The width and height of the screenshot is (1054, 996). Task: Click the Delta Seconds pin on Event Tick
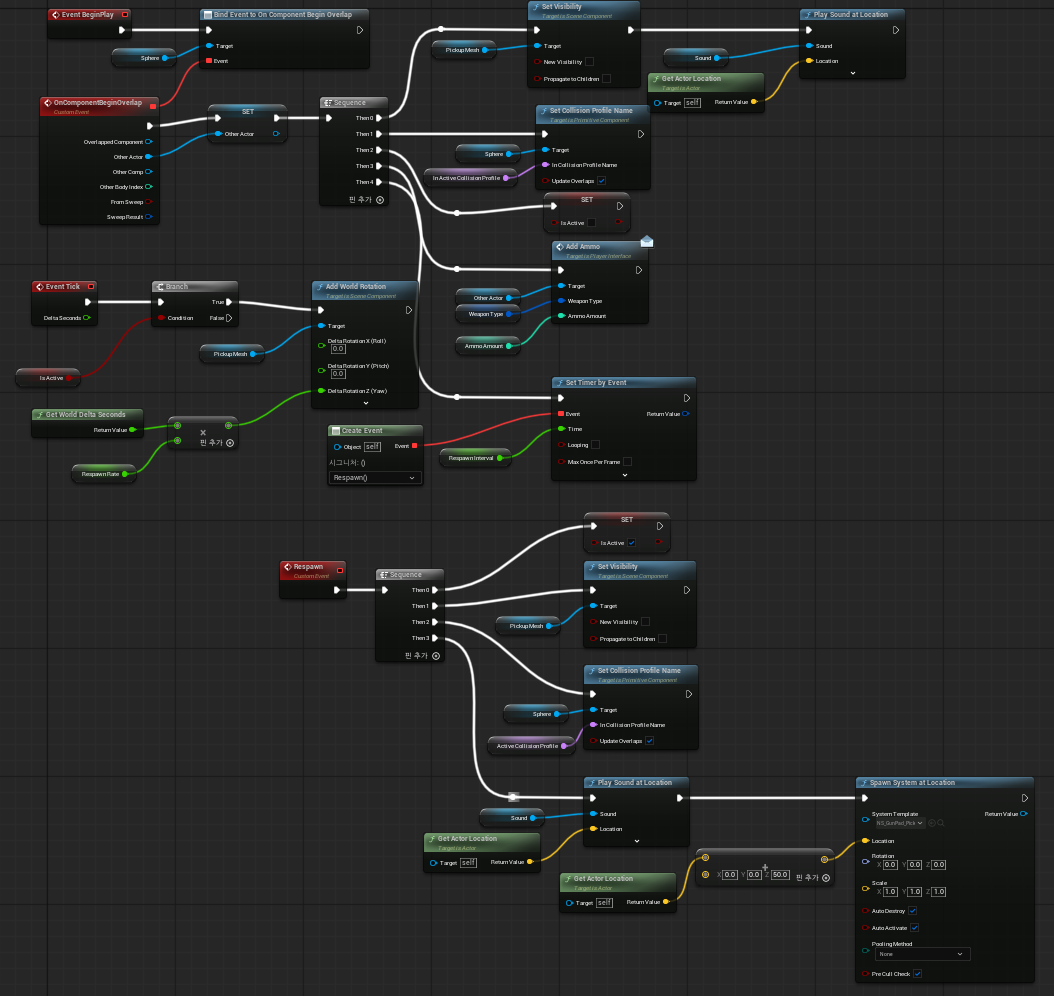[x=87, y=318]
